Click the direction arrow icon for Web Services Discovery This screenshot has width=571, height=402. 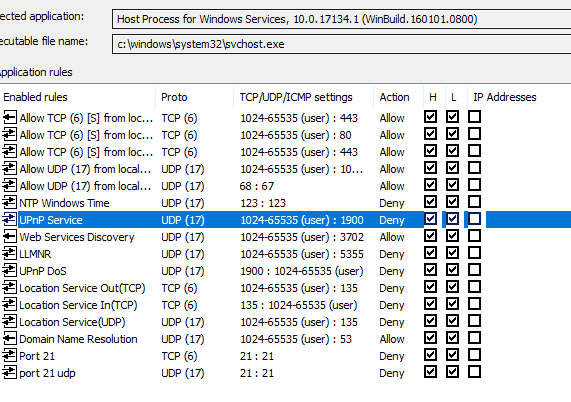tap(9, 237)
